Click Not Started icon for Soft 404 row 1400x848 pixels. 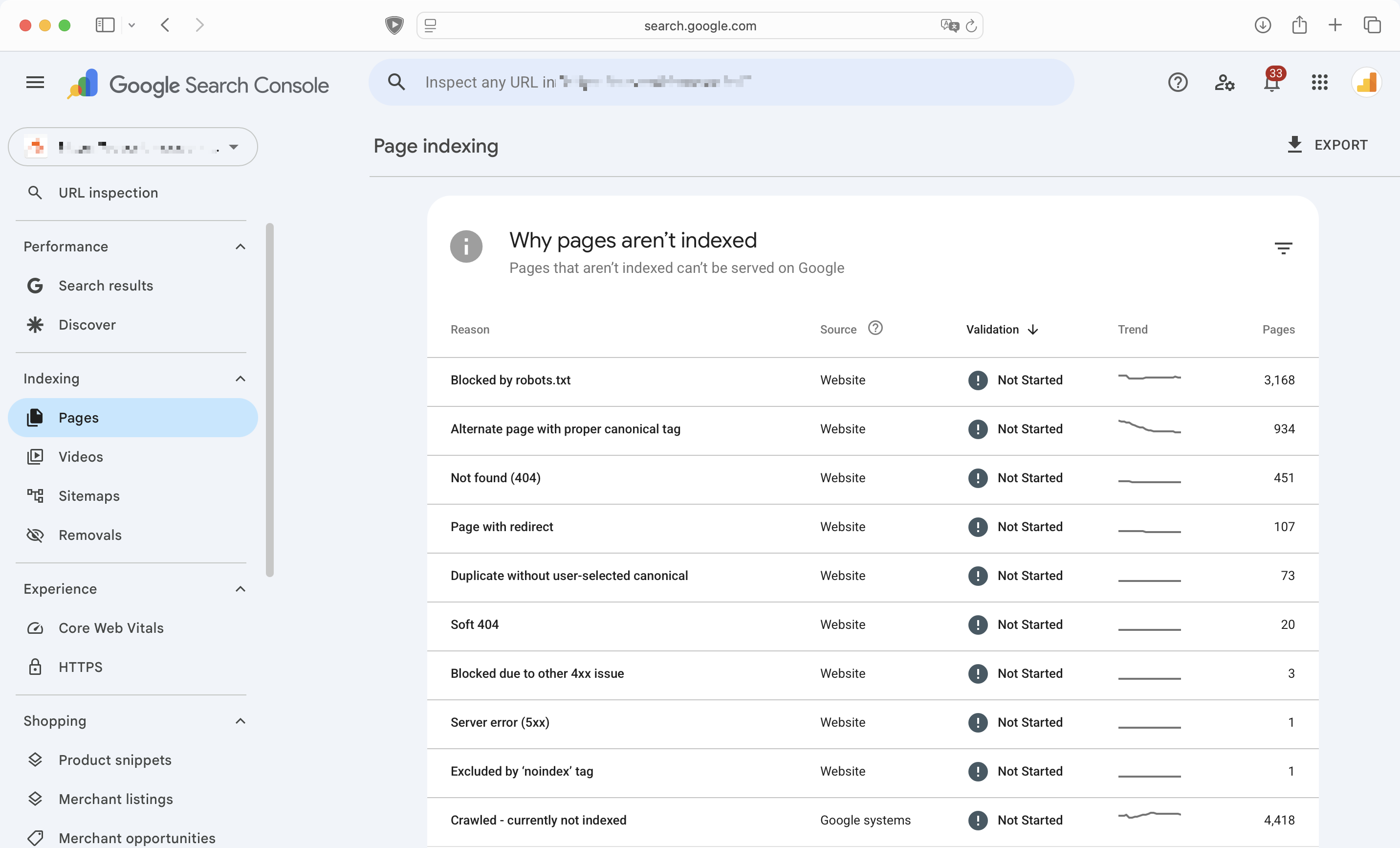tap(977, 624)
